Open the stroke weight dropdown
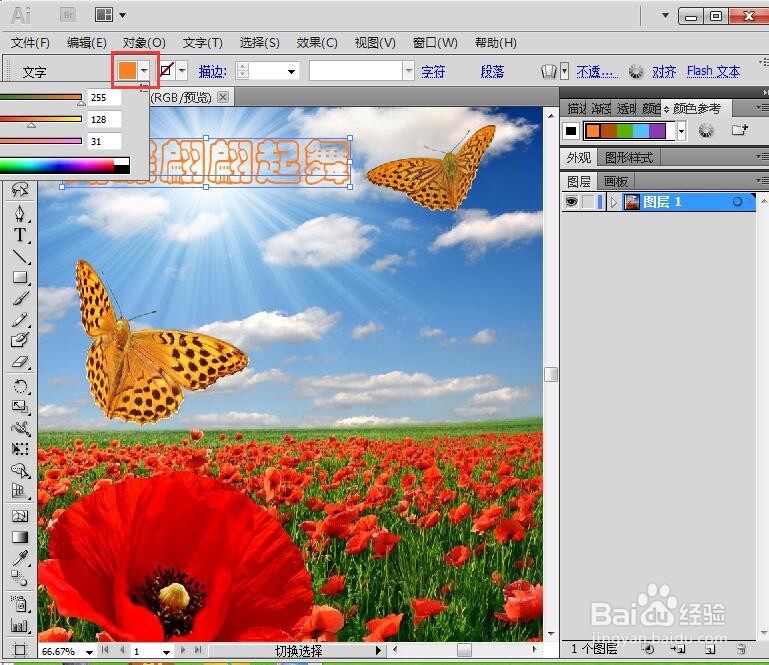Image resolution: width=769 pixels, height=665 pixels. 291,72
